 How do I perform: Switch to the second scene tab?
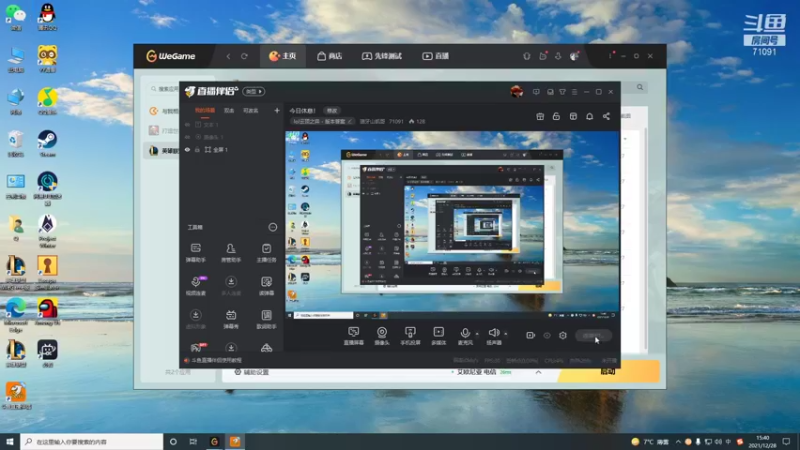point(229,110)
